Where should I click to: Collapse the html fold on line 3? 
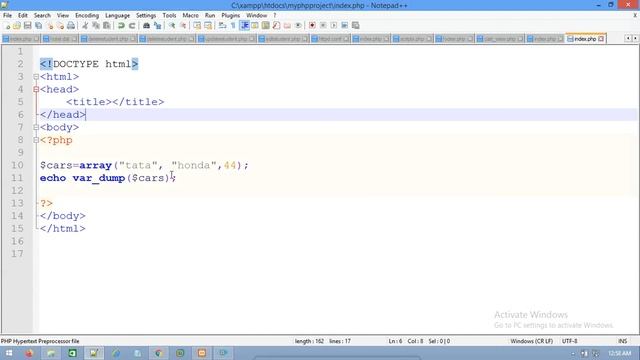[36, 77]
